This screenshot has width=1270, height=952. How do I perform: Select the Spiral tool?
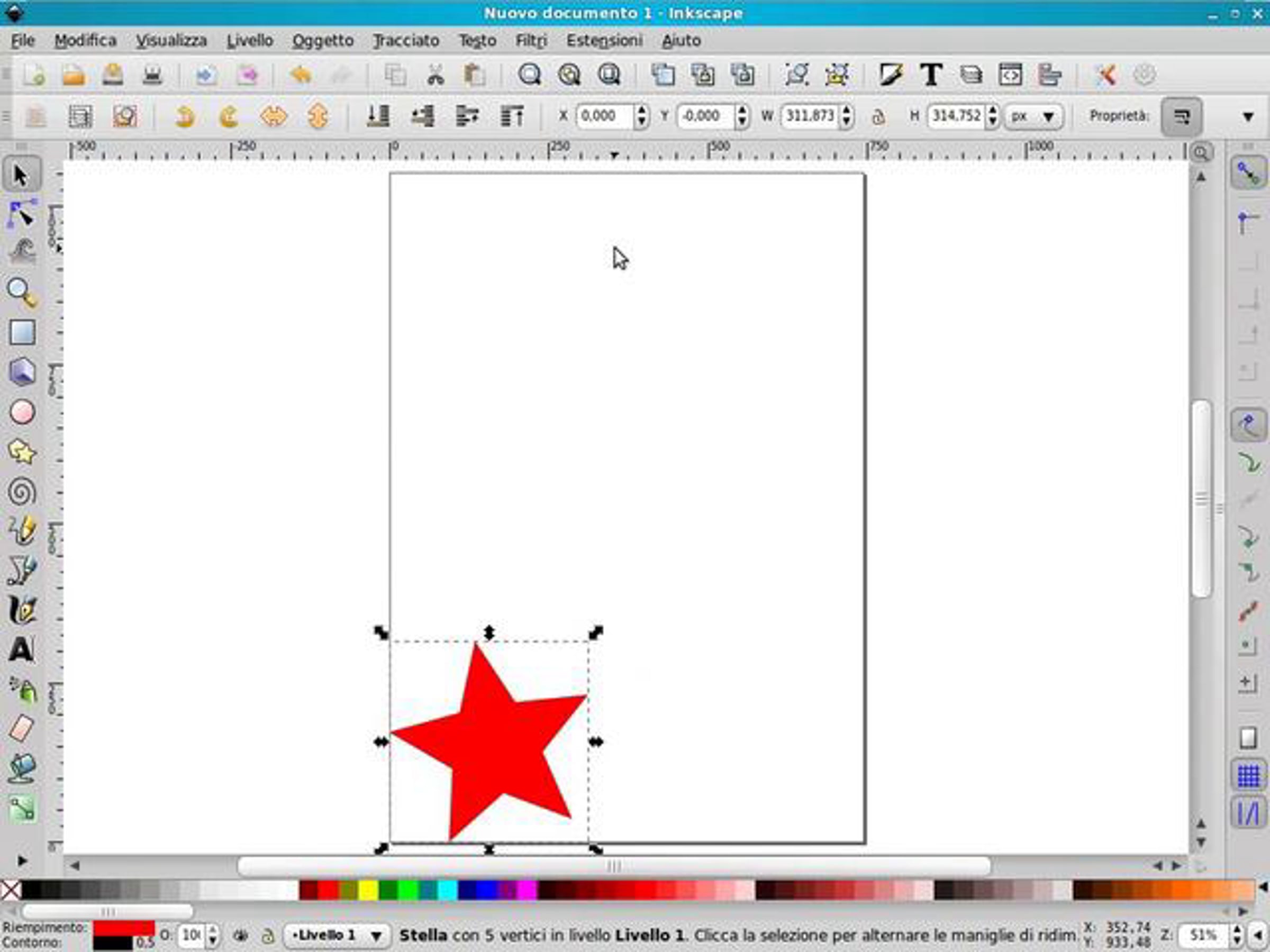(22, 492)
